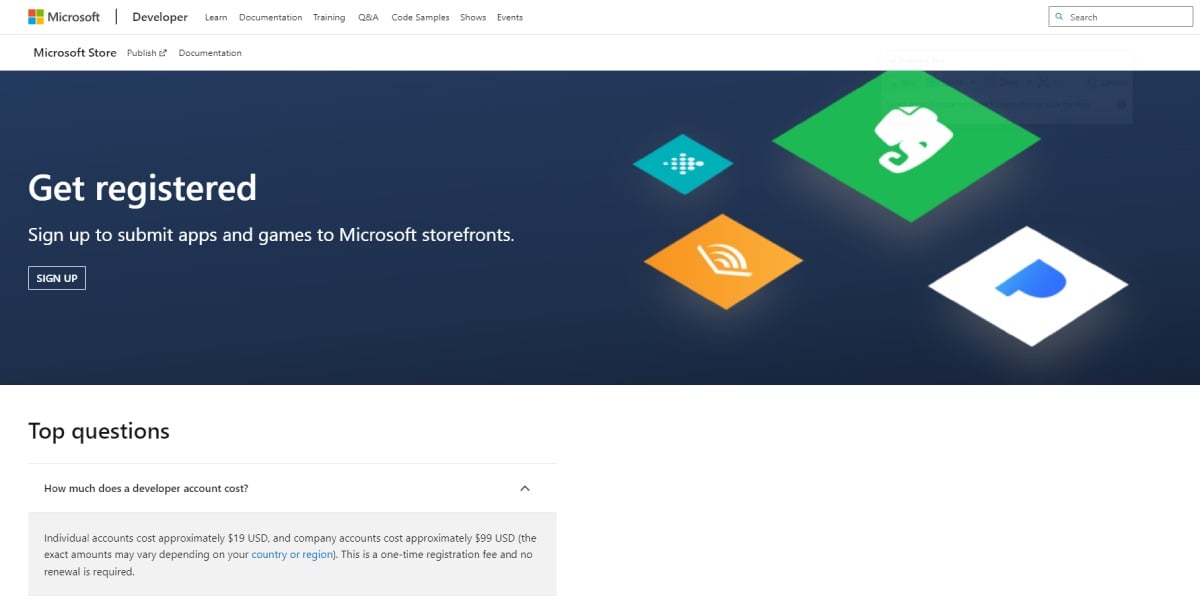1200x600 pixels.
Task: Open the Training menu item
Action: coord(329,17)
